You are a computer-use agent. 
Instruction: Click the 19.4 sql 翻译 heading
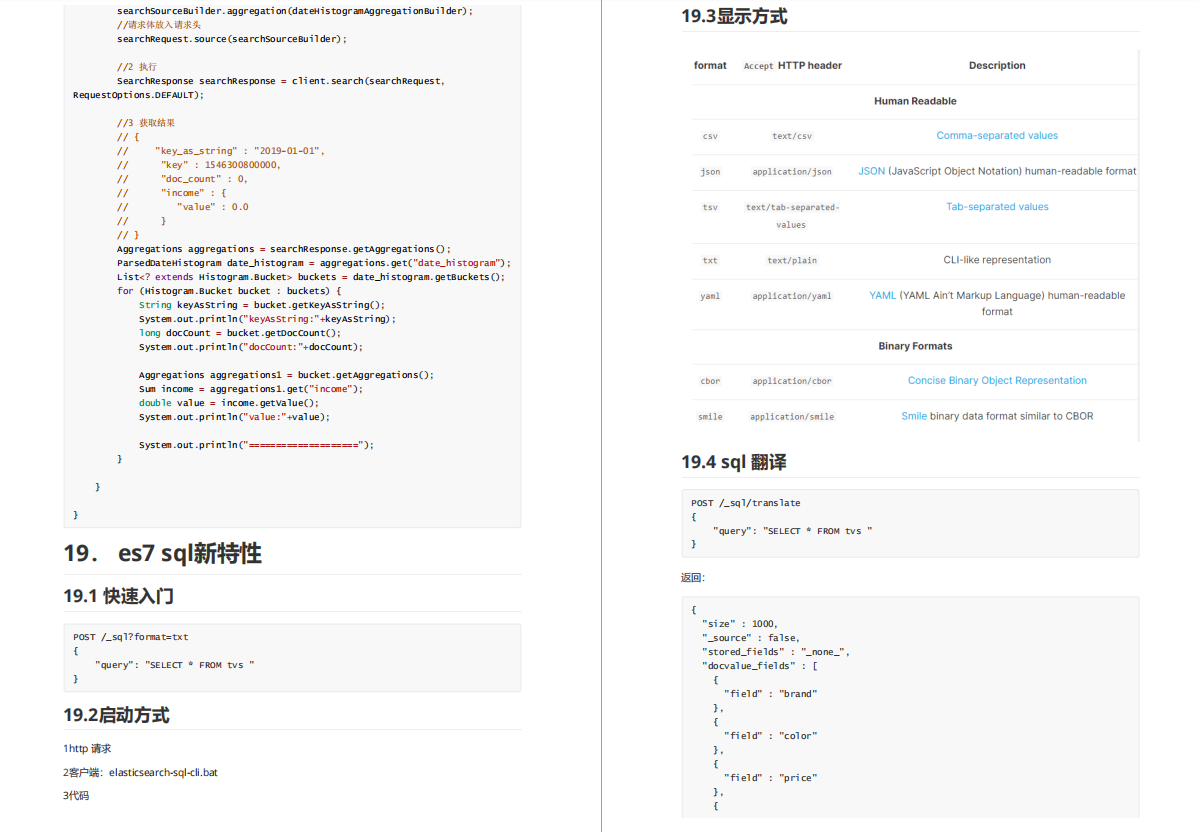point(733,461)
